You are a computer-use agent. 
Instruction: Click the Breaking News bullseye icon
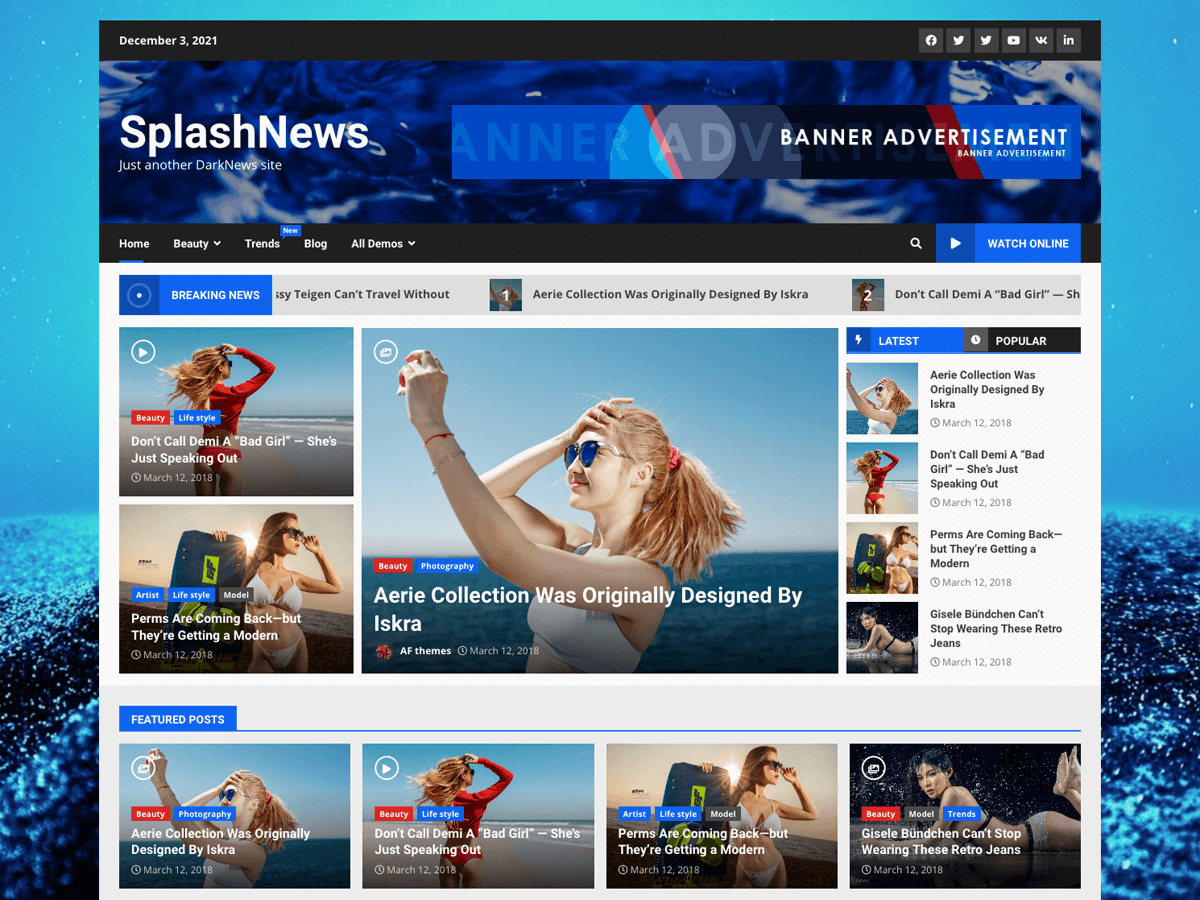tap(139, 294)
